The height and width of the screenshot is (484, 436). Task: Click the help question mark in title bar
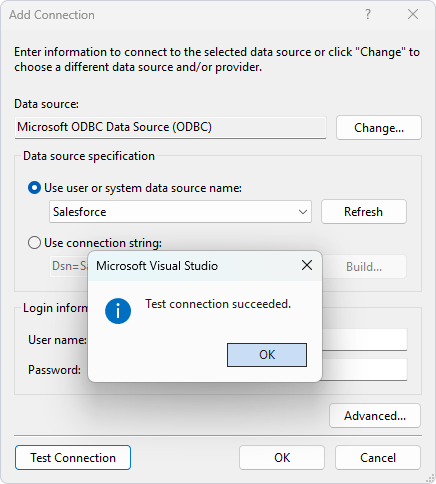point(368,14)
